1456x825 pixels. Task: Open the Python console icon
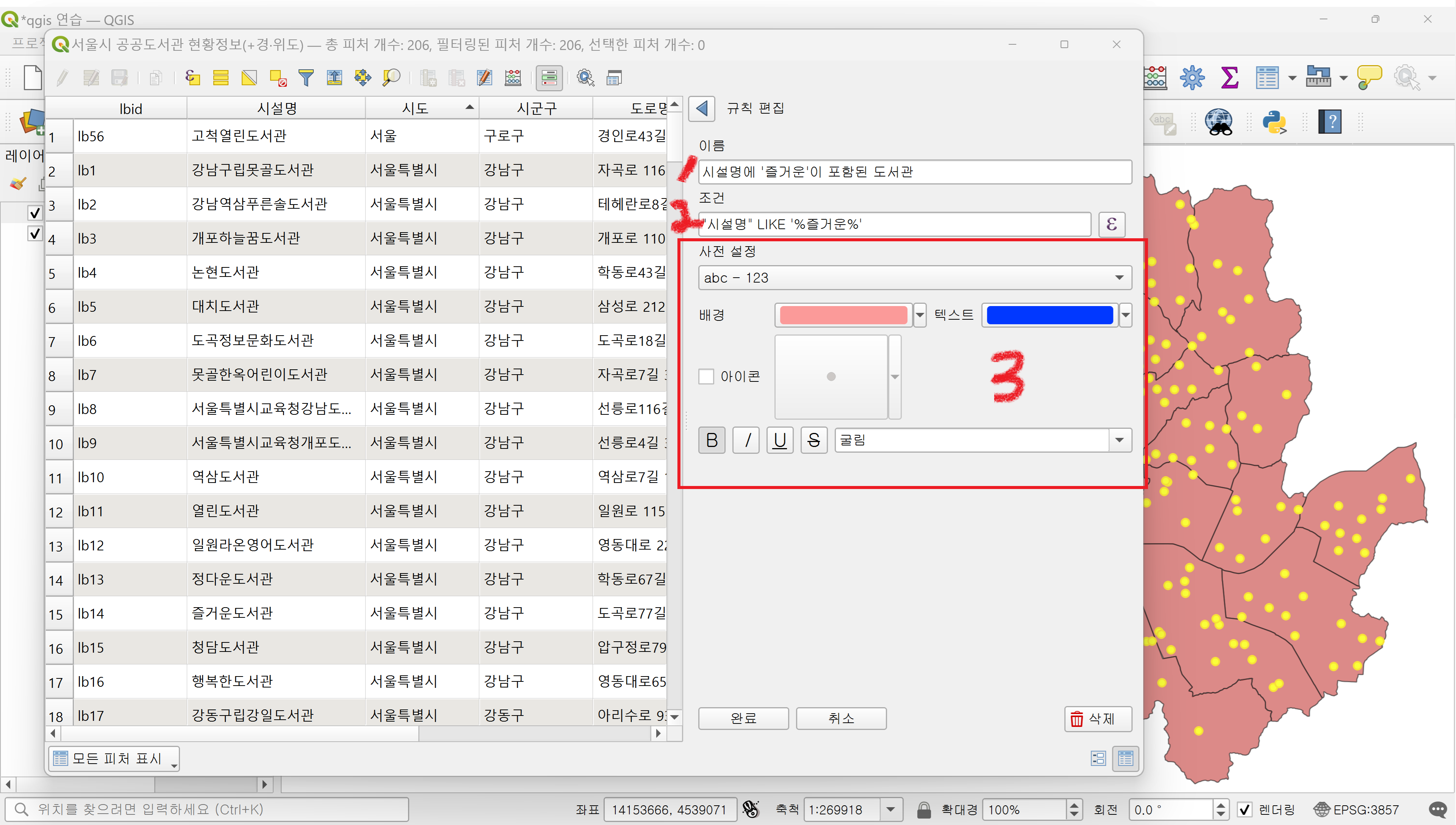(1274, 121)
